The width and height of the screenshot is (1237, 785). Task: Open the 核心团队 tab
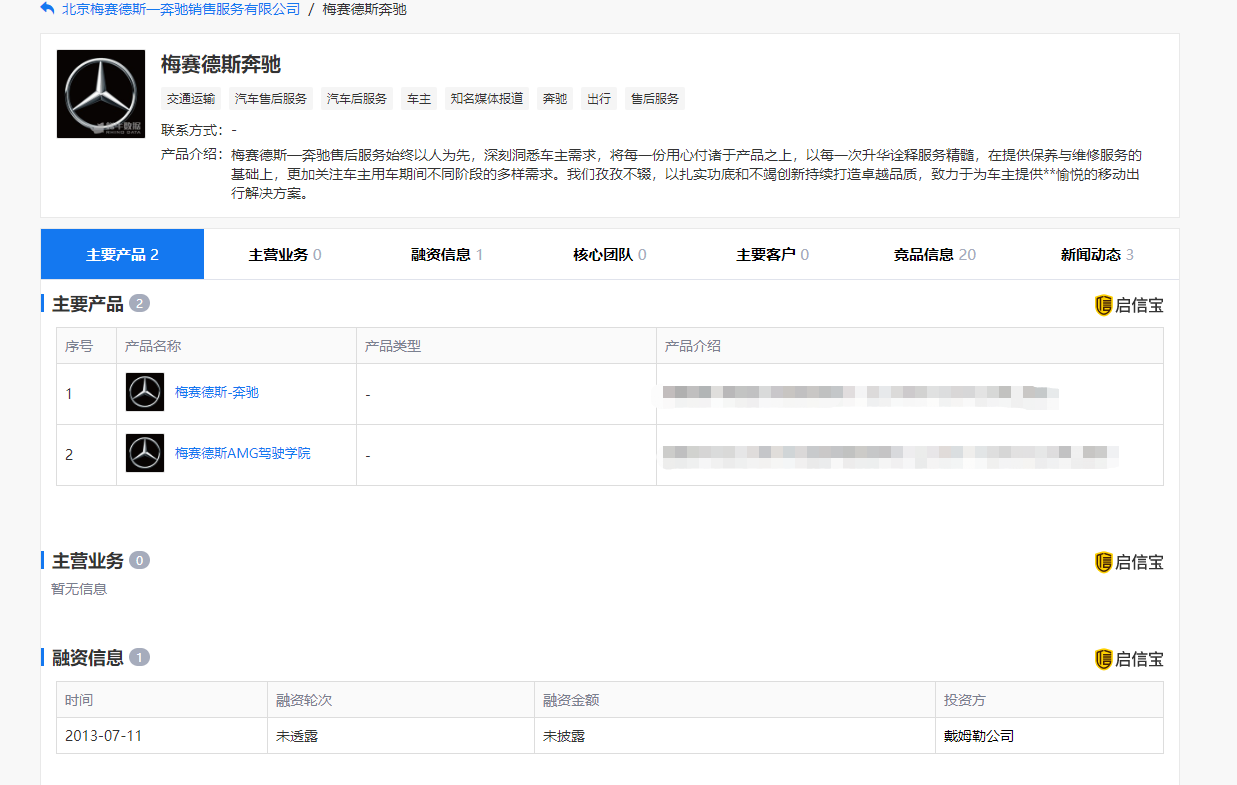point(609,254)
